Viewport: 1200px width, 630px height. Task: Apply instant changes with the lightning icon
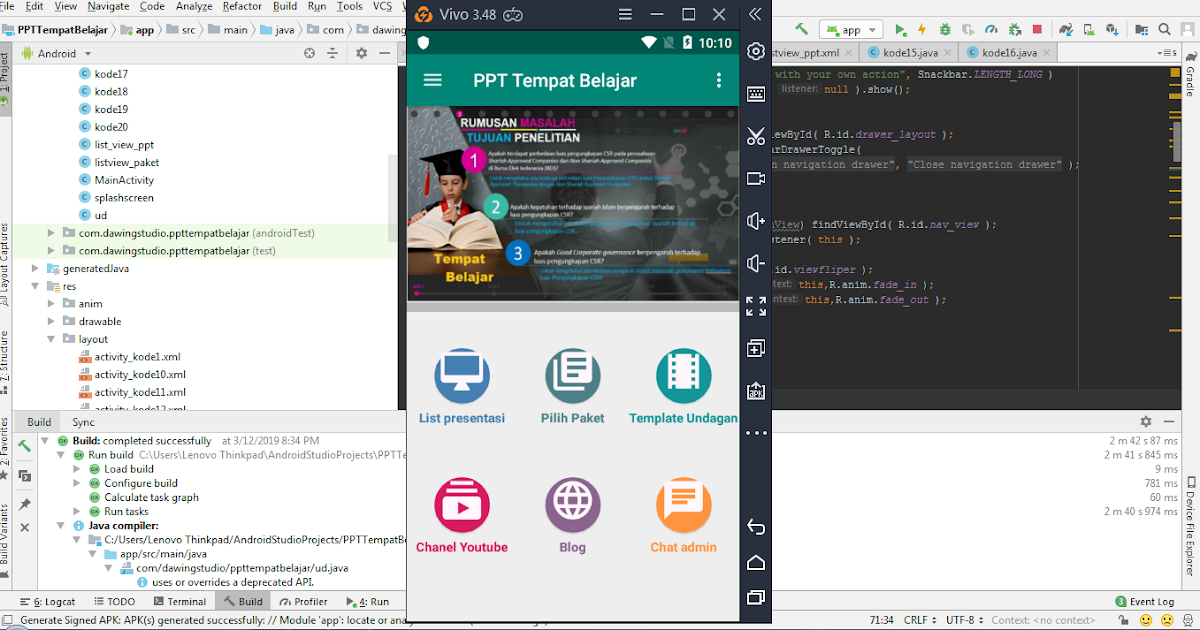click(922, 30)
